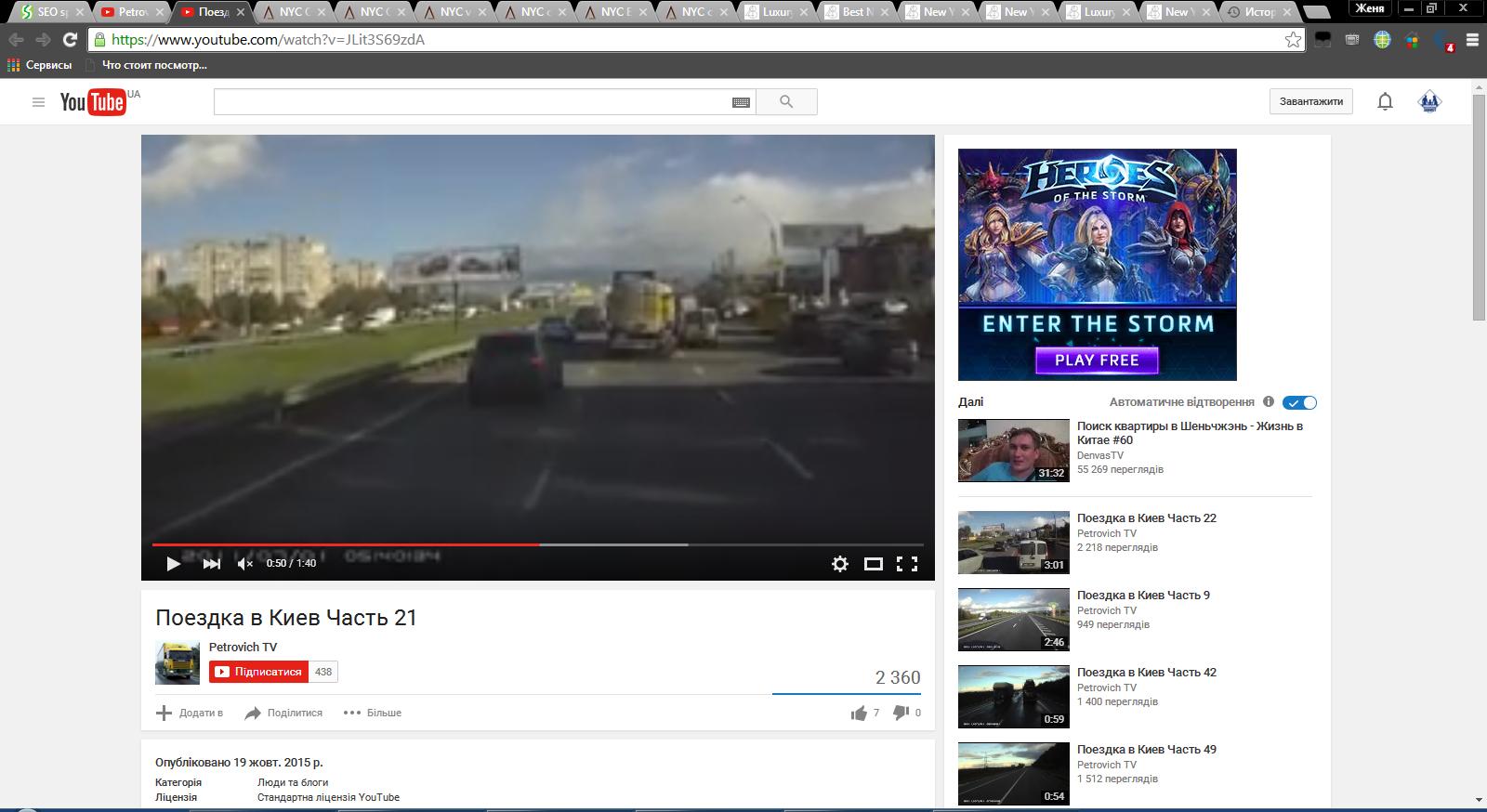This screenshot has height=812, width=1487.
Task: Click the search magnifier button
Action: click(786, 102)
